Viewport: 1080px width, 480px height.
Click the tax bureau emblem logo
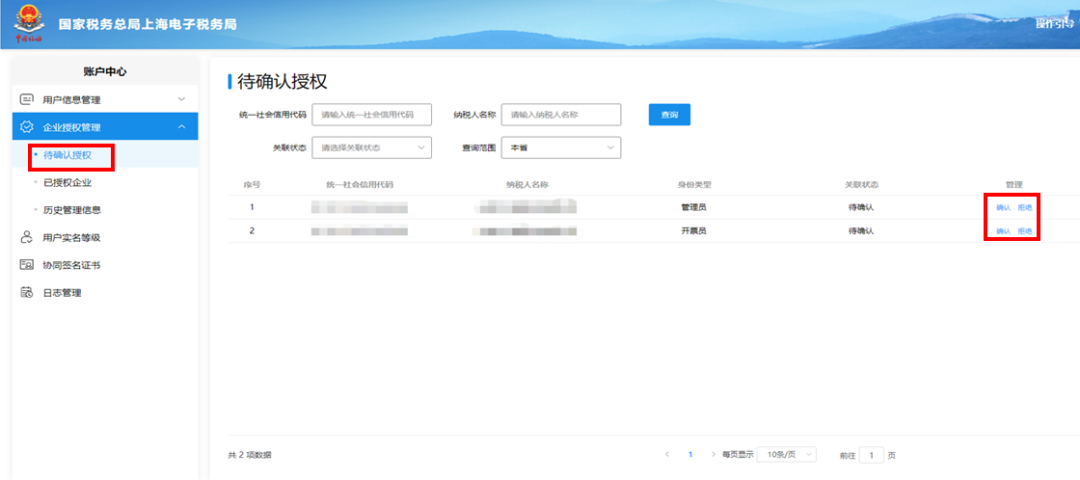pos(28,24)
